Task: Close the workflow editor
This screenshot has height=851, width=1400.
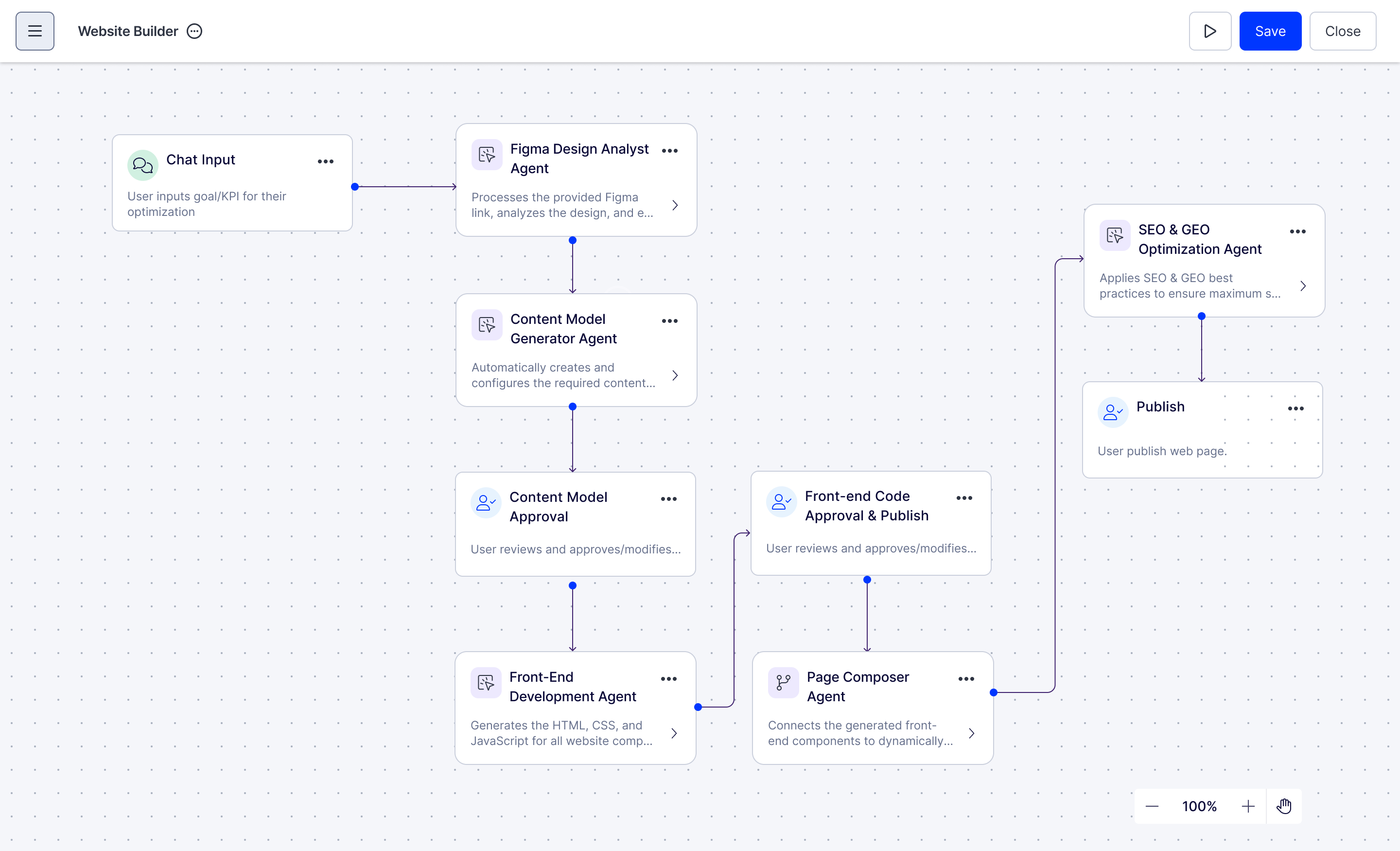Action: point(1342,31)
